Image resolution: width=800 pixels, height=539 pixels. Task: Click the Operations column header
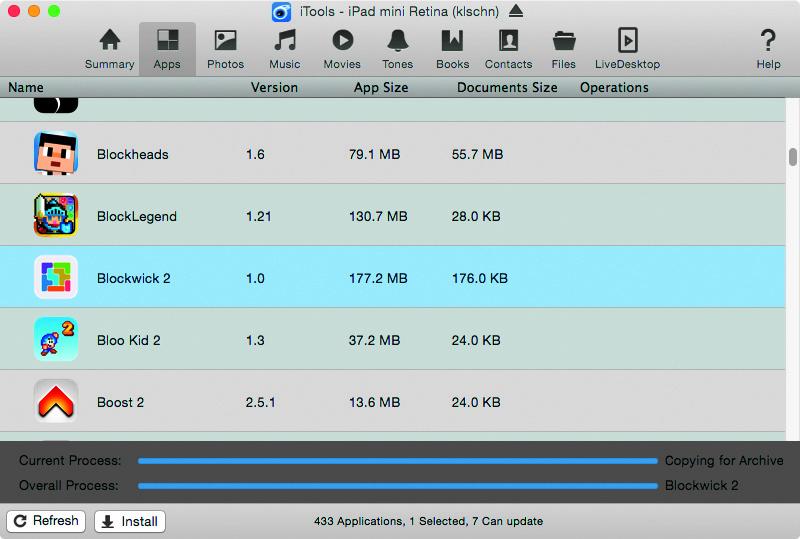click(614, 87)
